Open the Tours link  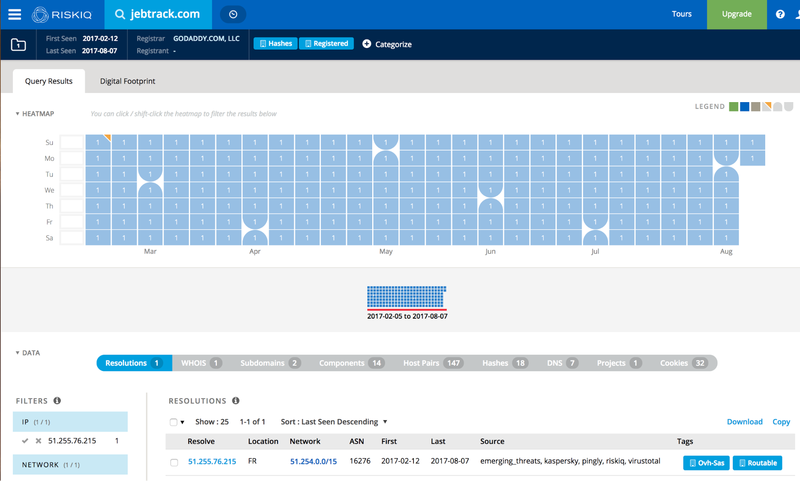[682, 14]
